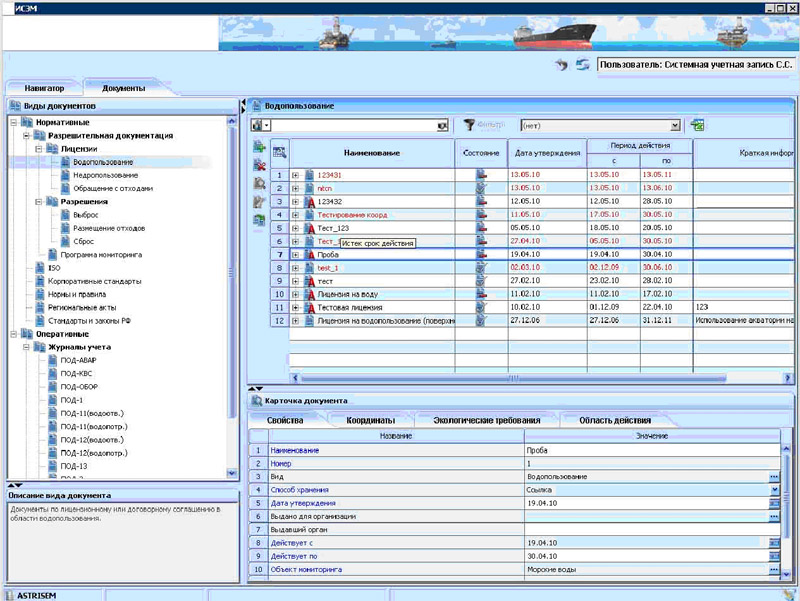Open the Область действия tab

615,420
